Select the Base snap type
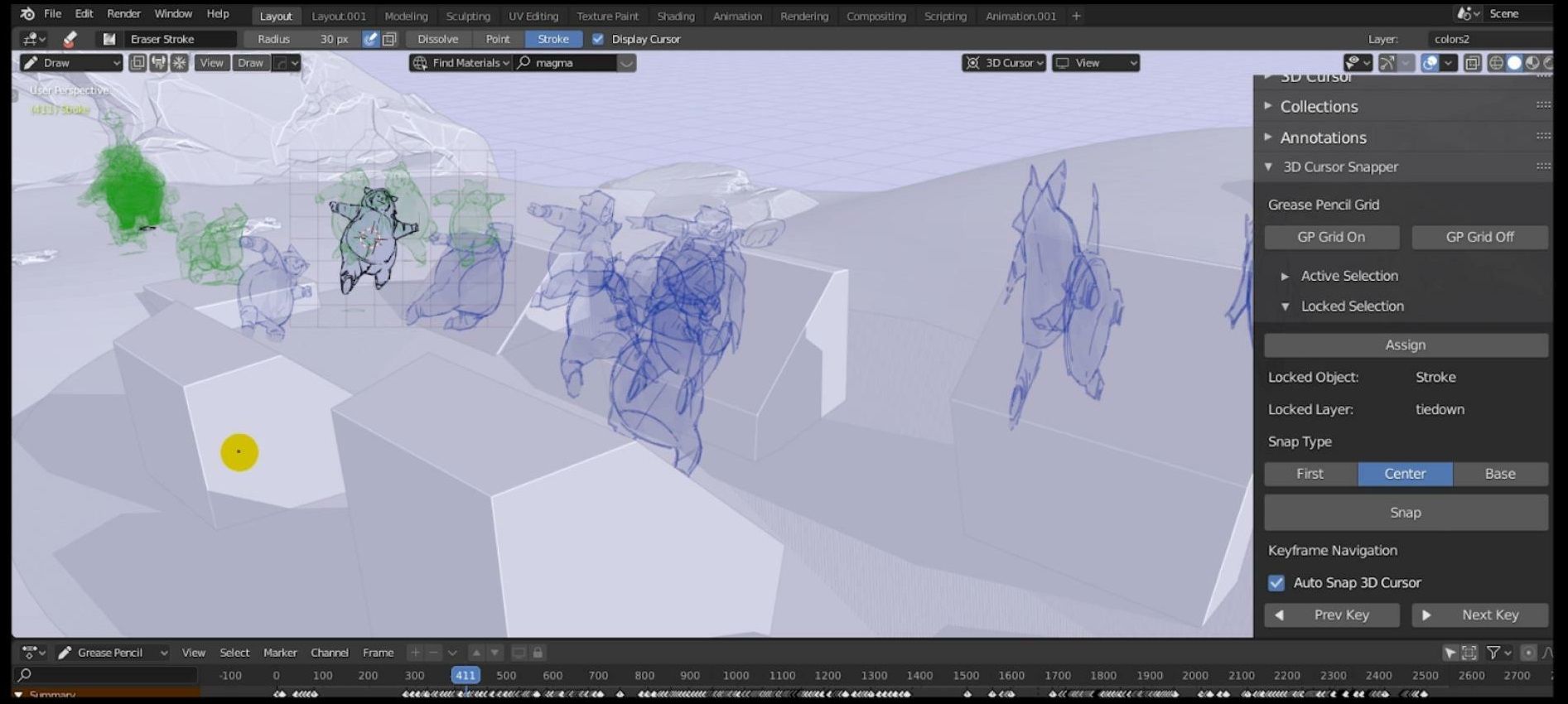The height and width of the screenshot is (704, 1568). (x=1500, y=474)
